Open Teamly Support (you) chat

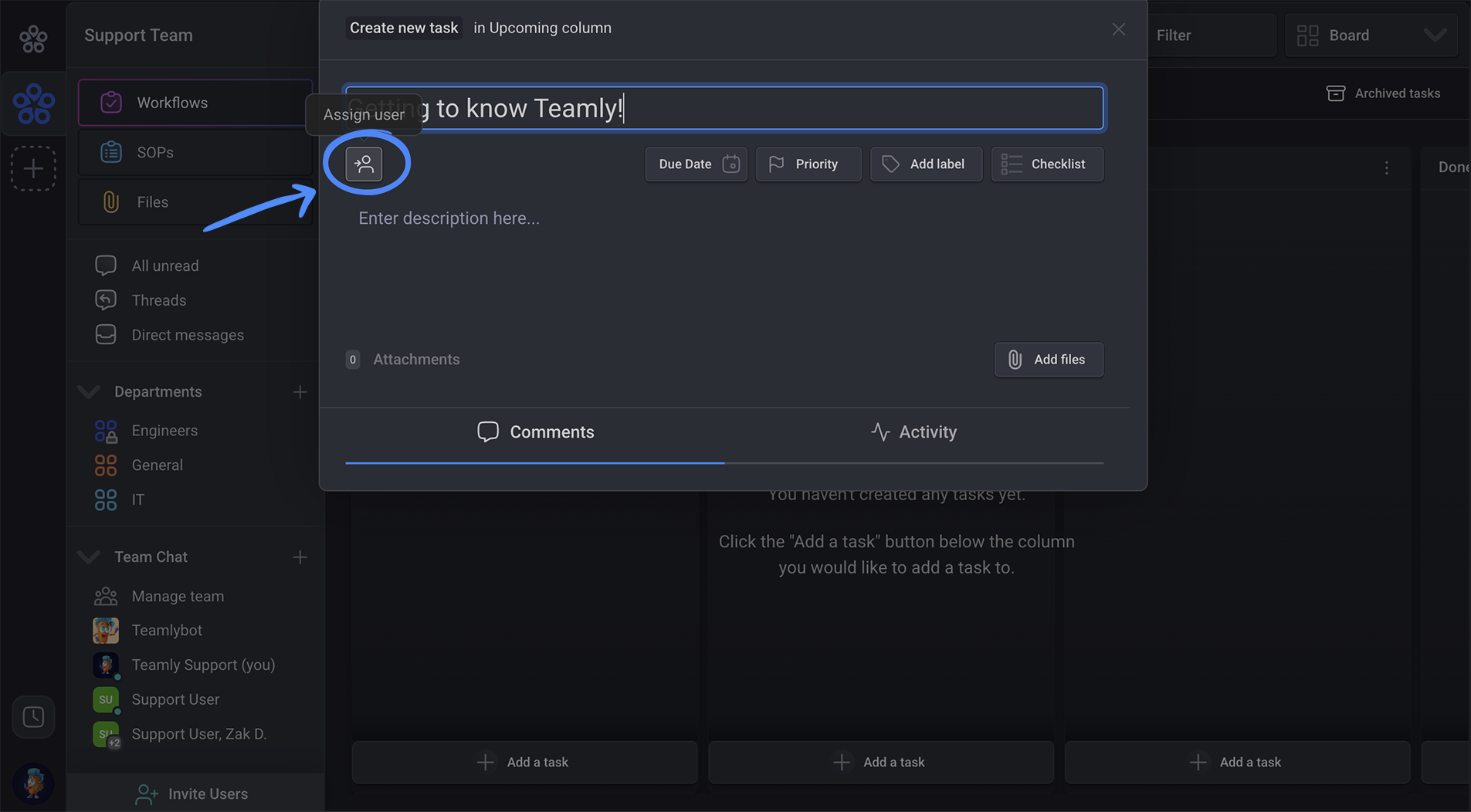[x=184, y=665]
